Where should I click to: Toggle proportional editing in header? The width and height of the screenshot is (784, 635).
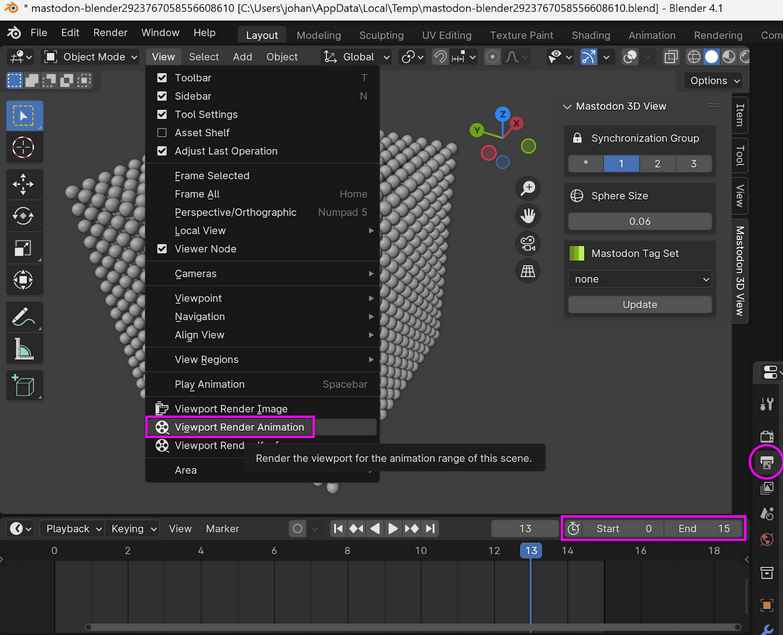click(x=492, y=57)
